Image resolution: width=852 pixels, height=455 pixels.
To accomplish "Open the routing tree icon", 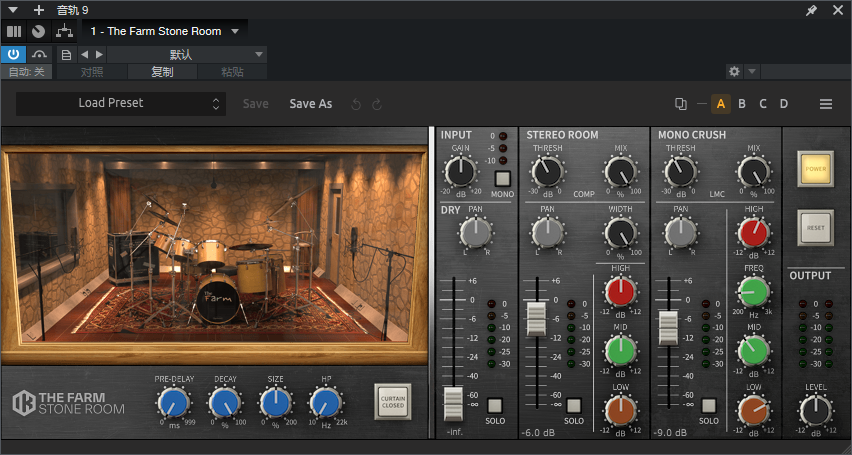I will 64,32.
